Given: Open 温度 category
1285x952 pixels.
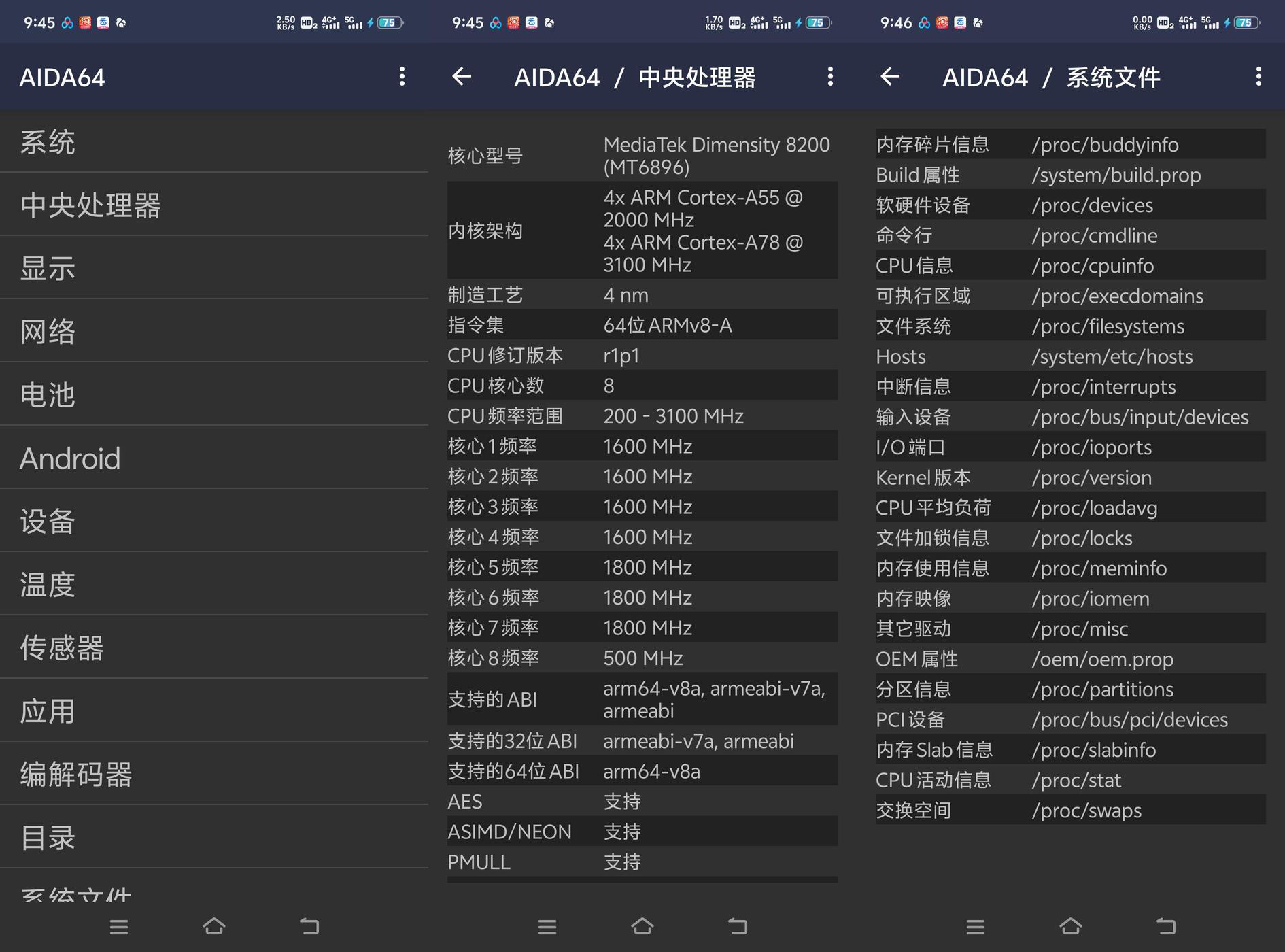Looking at the screenshot, I should [214, 584].
